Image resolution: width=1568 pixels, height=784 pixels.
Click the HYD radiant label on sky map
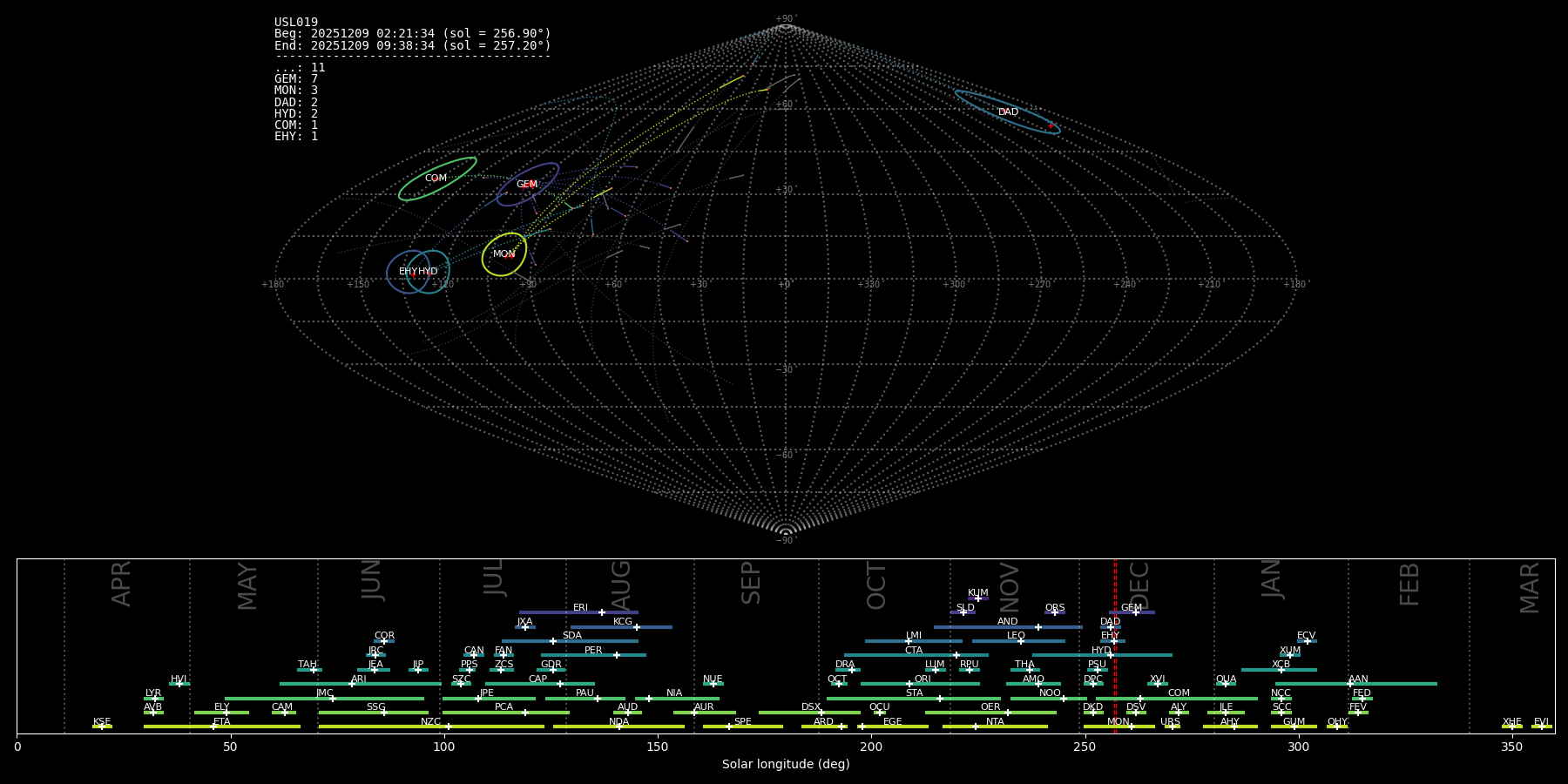(428, 272)
